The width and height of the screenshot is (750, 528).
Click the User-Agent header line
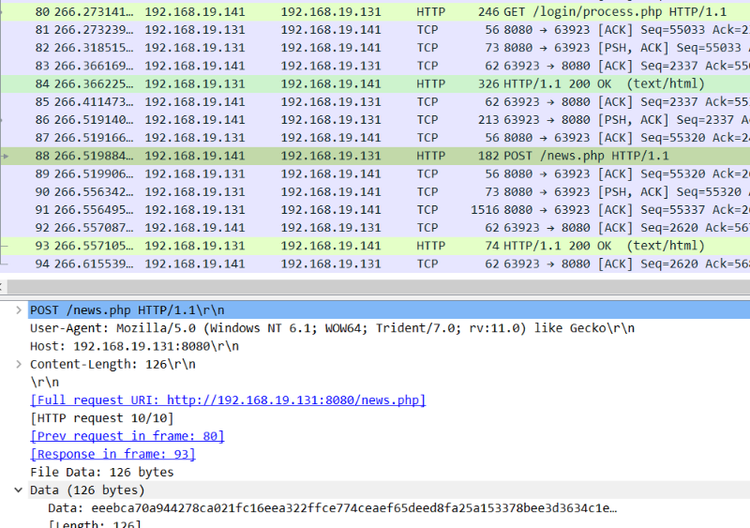332,328
